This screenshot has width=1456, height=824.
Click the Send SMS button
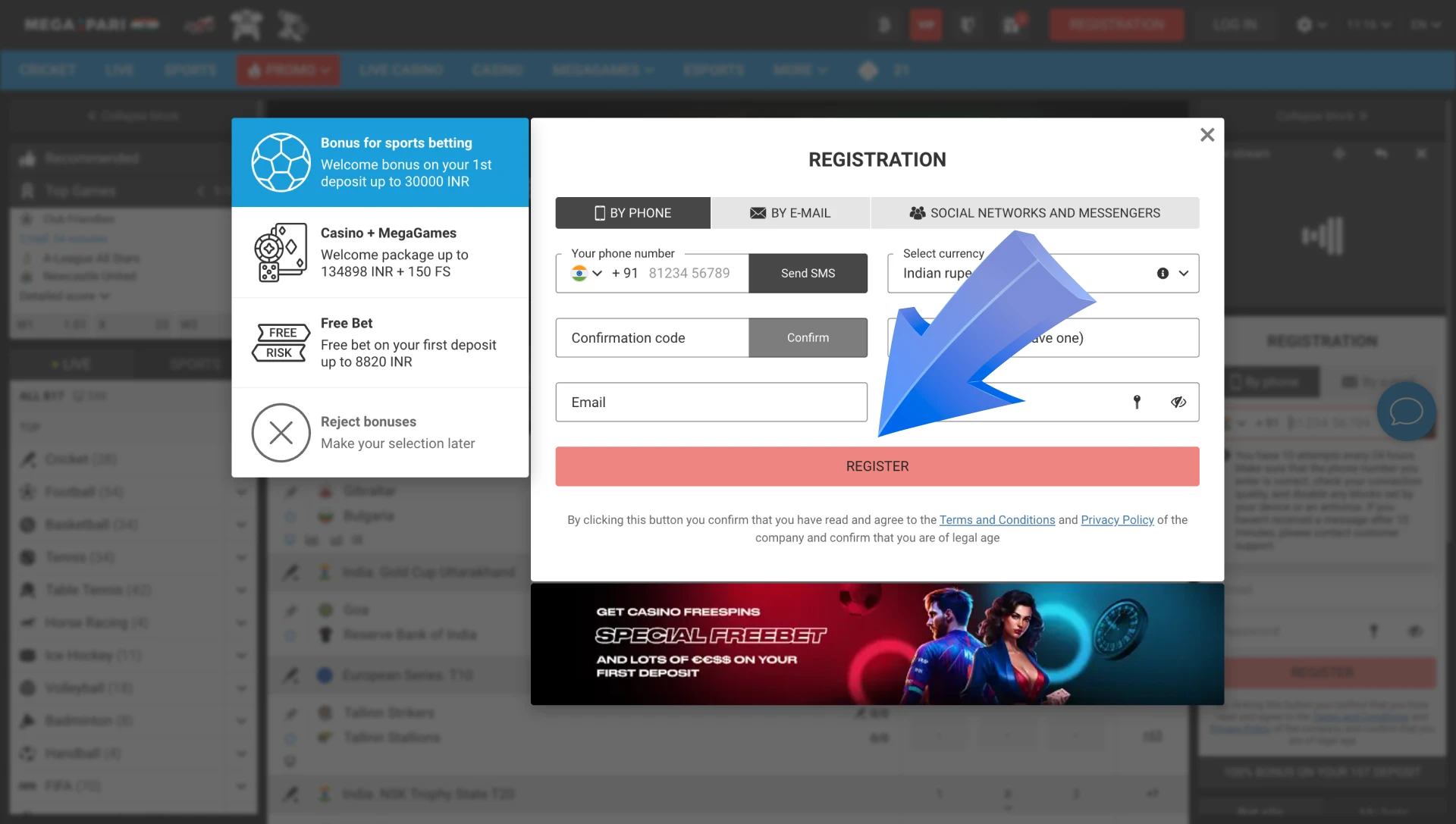point(808,274)
